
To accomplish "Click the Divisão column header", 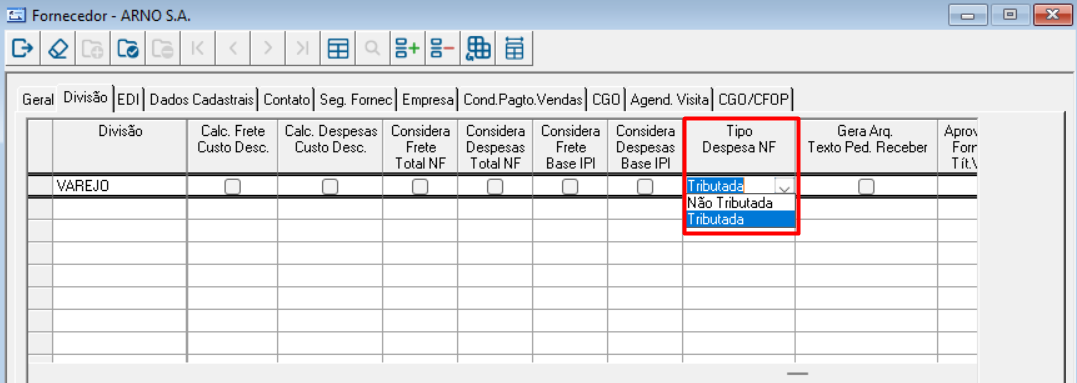I will [120, 146].
